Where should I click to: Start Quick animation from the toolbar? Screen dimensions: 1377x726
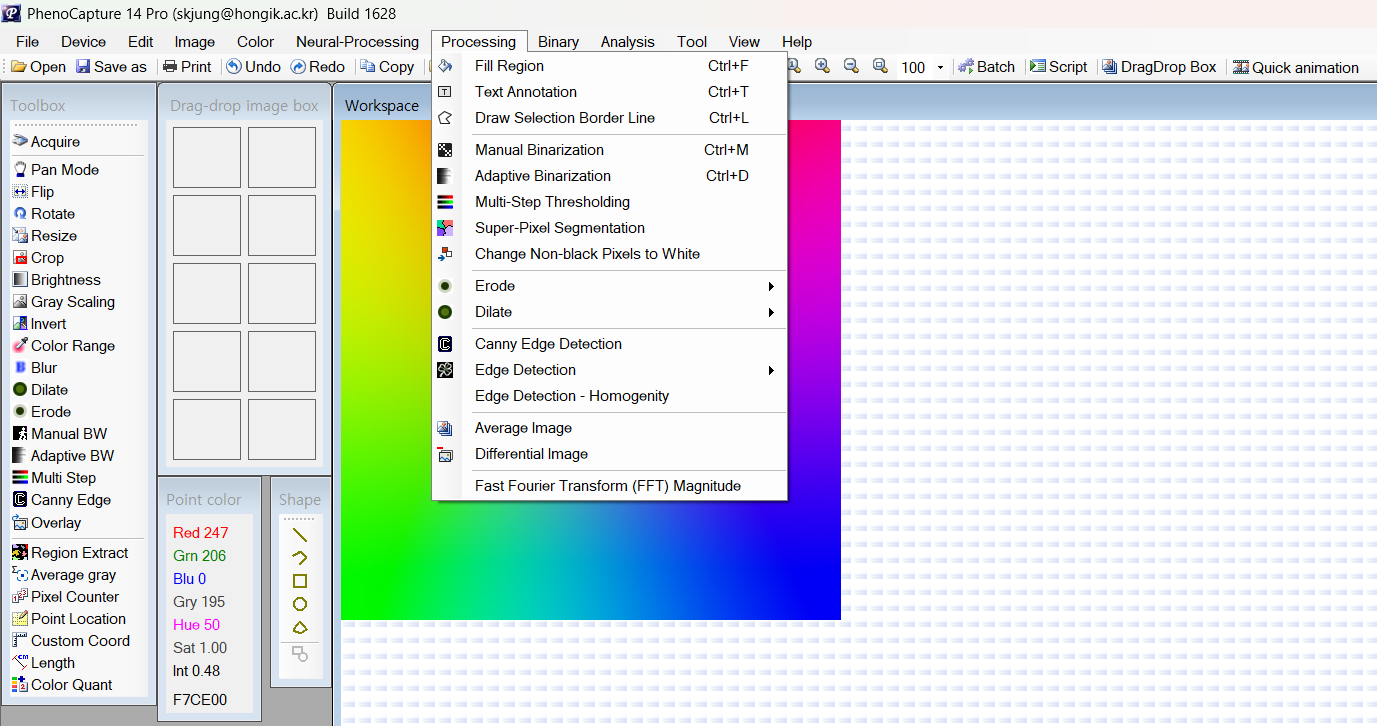click(x=1296, y=67)
